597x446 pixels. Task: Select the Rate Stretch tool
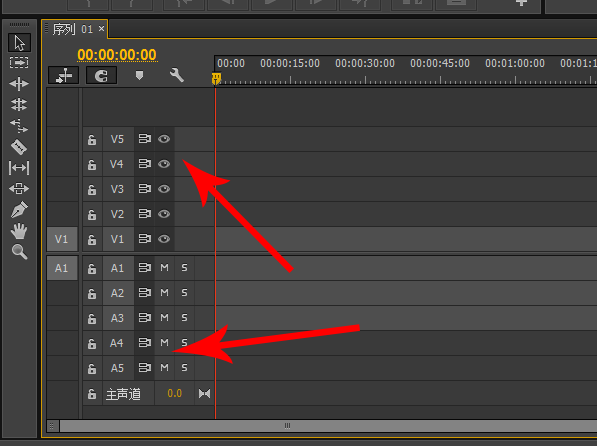19,125
